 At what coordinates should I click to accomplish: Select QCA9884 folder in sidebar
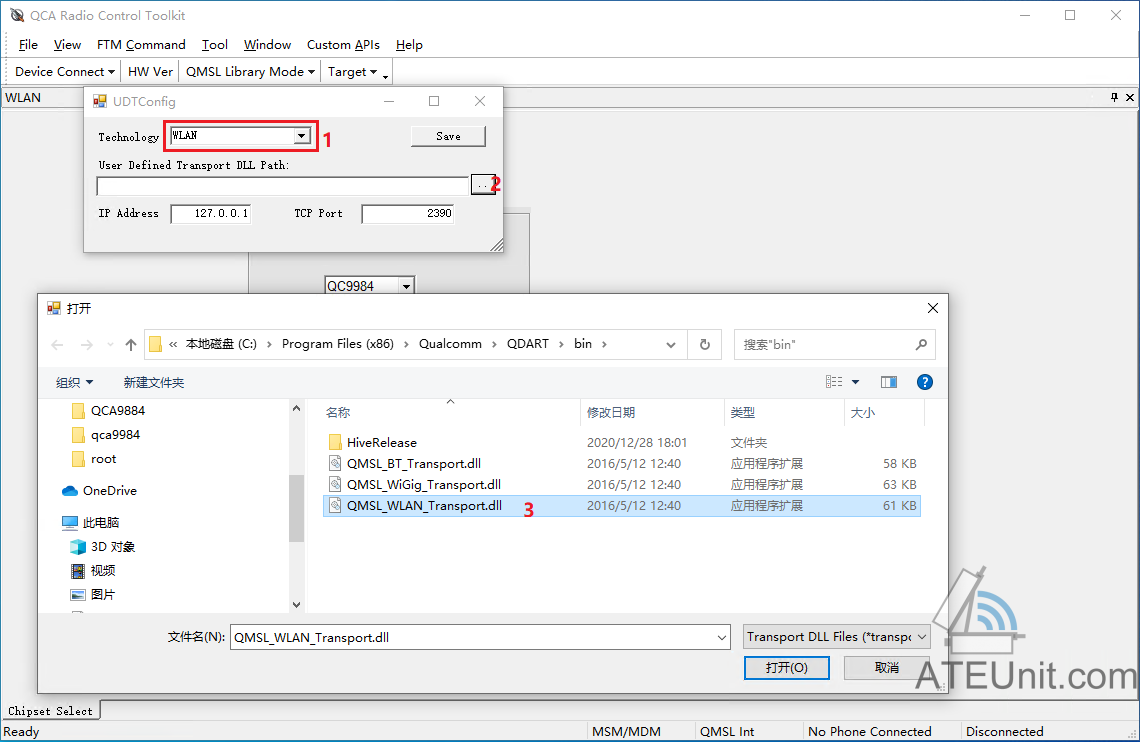(x=108, y=411)
